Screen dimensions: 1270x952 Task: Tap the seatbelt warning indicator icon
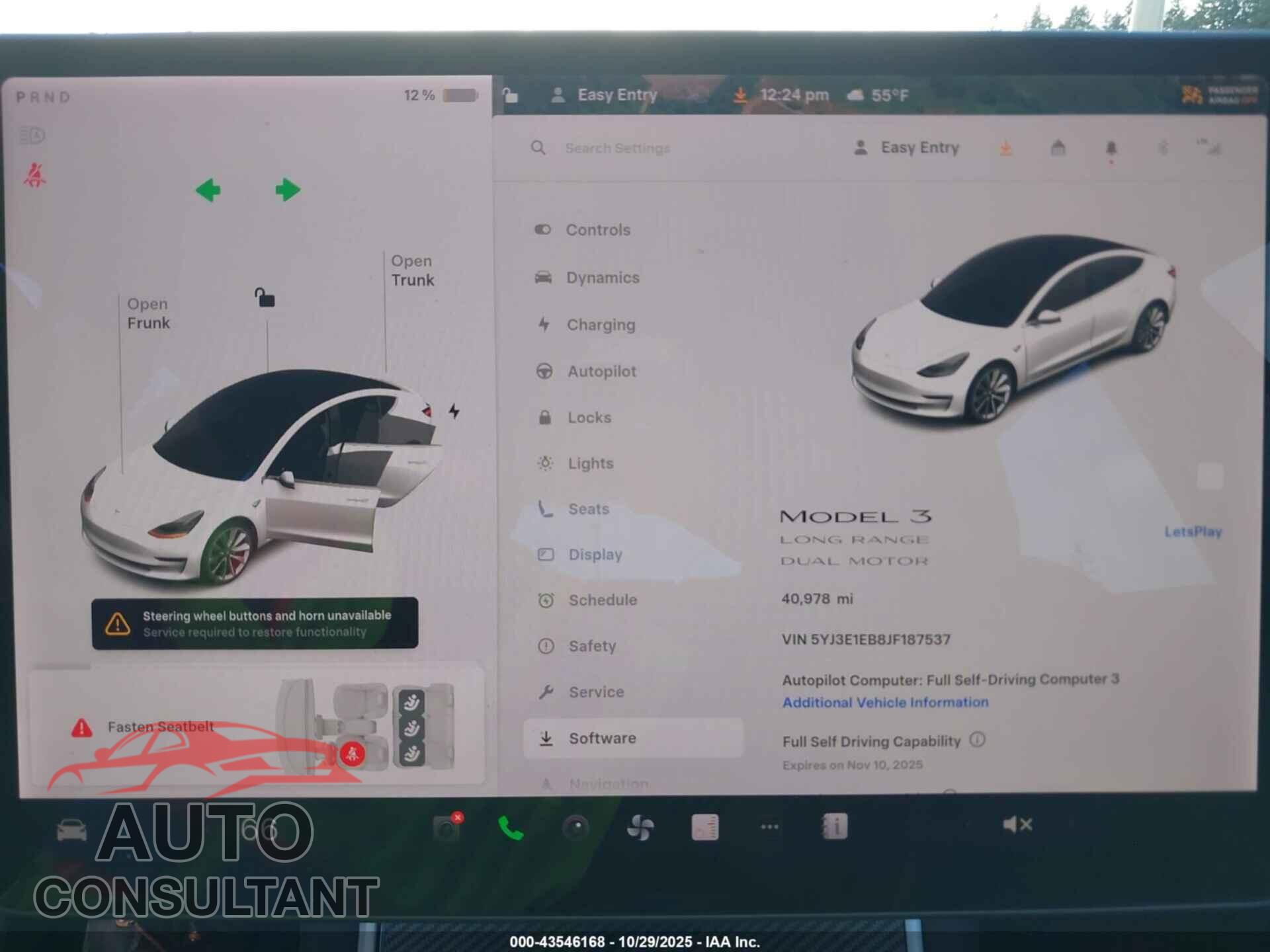(34, 175)
